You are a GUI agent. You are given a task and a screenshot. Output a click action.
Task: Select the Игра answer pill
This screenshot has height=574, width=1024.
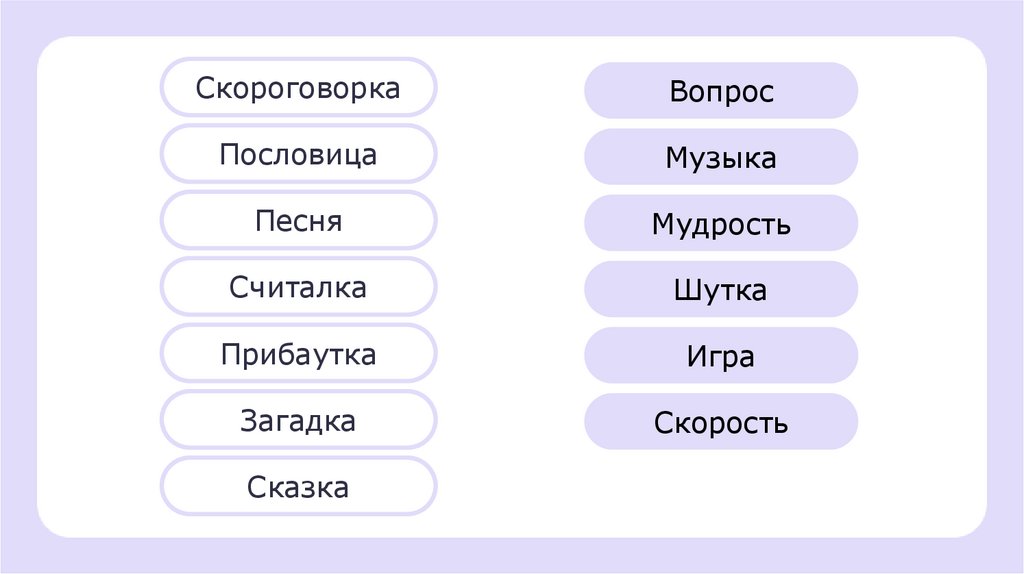point(721,356)
